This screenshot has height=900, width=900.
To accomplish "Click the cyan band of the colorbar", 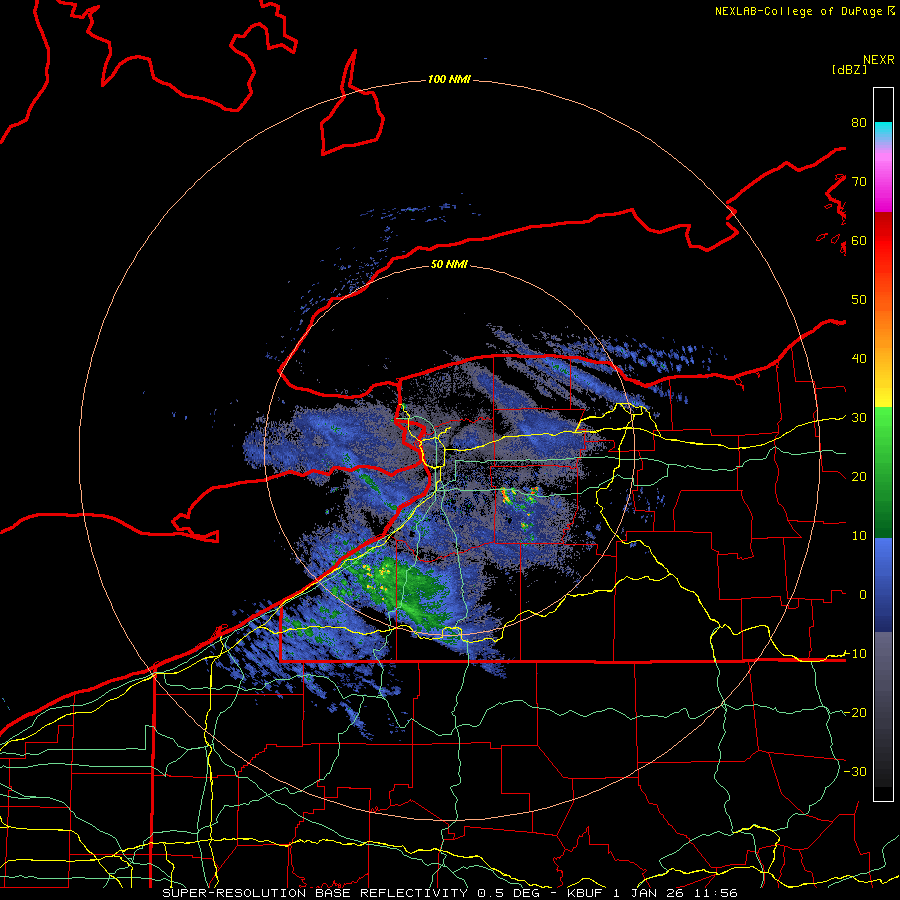I will click(883, 131).
